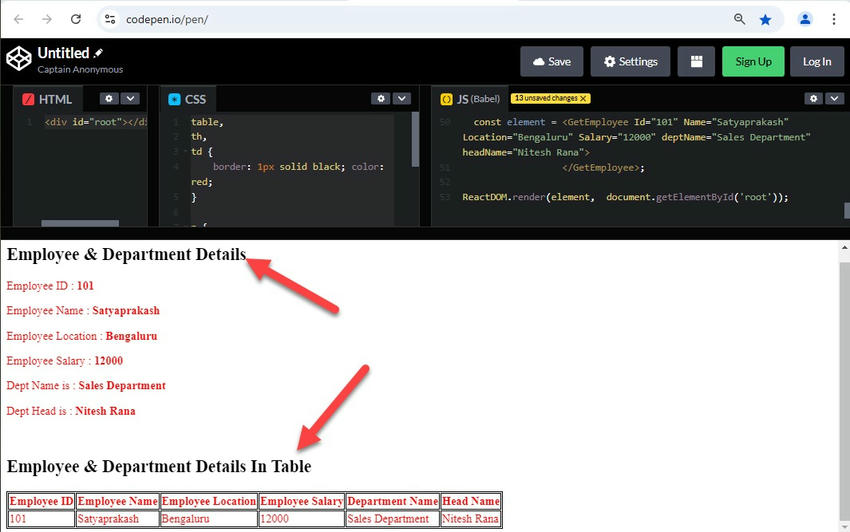850x532 pixels.
Task: Click the Employee ID table header
Action: point(42,501)
